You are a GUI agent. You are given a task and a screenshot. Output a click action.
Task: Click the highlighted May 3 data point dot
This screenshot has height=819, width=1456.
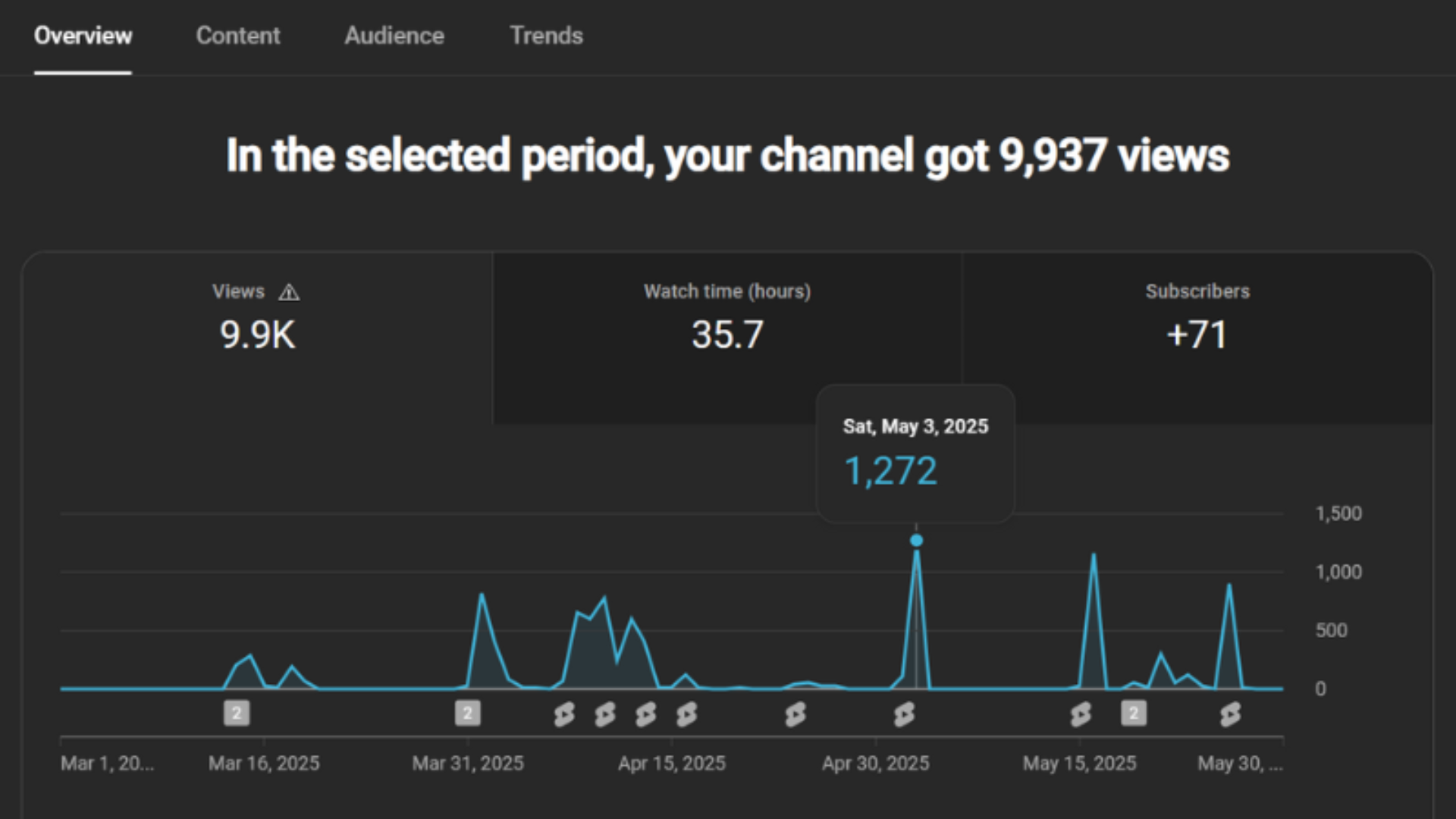[916, 541]
